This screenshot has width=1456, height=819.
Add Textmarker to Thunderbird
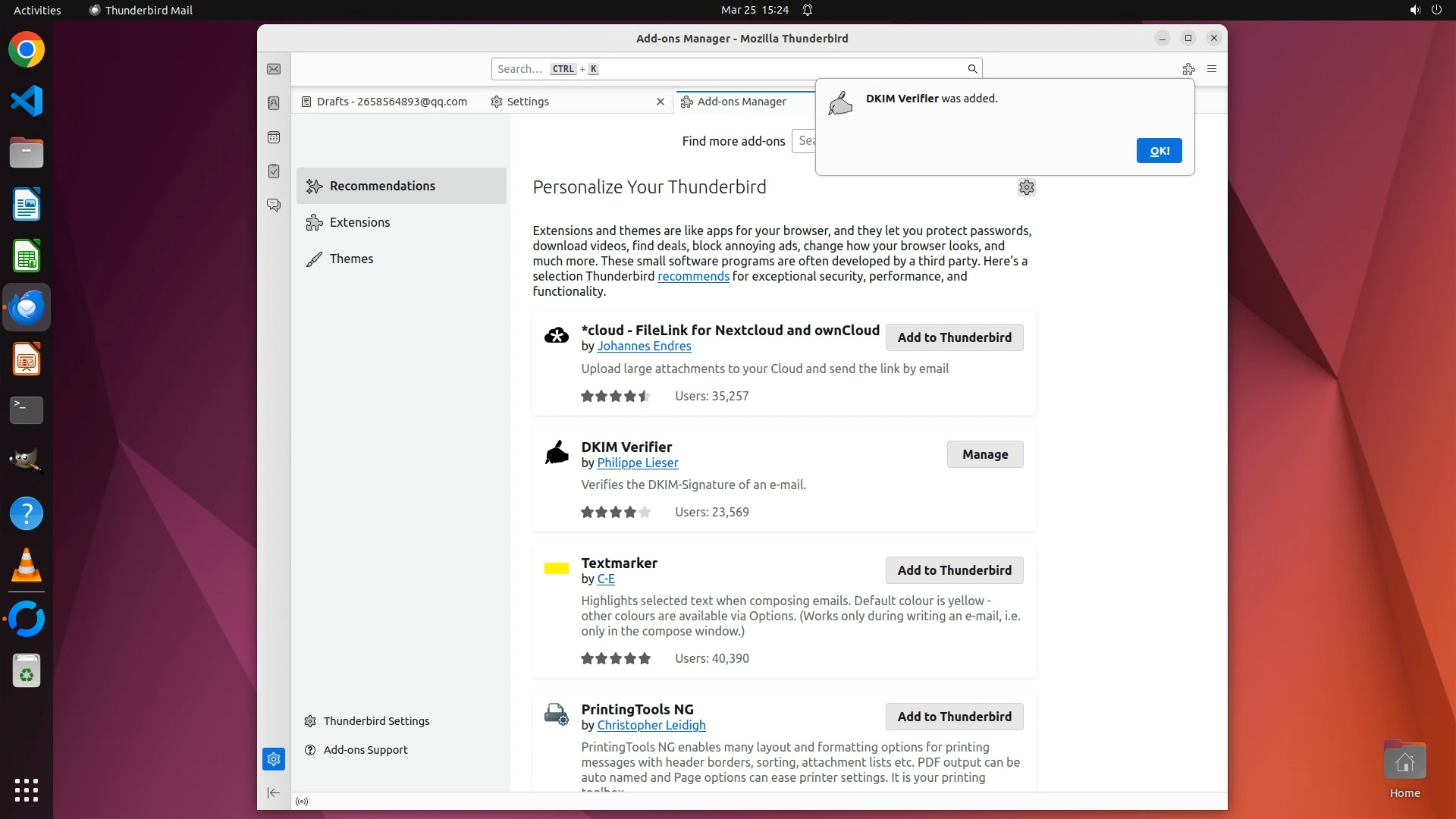coord(954,570)
